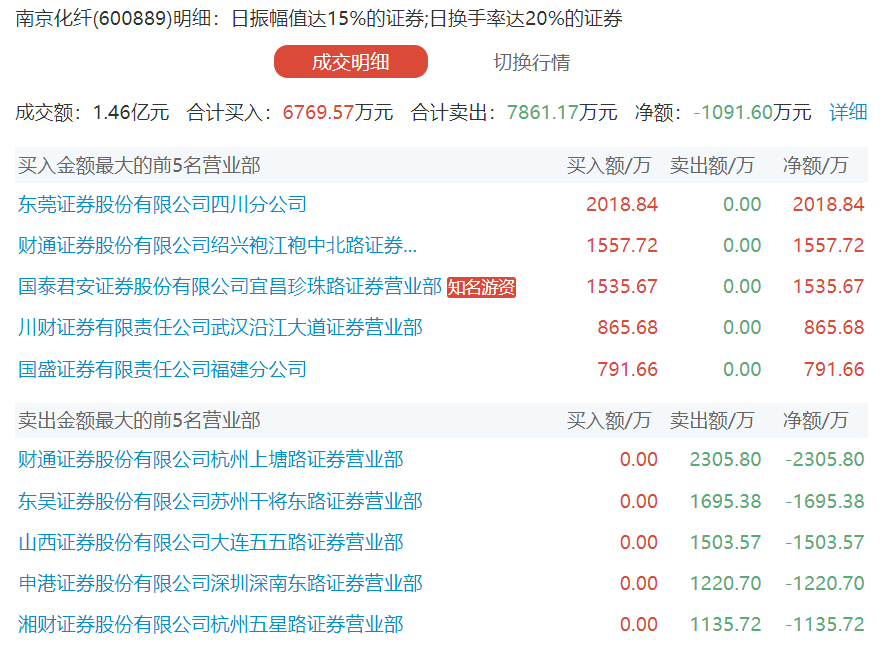Open 国泰君安证券宜昌珍珠路证券营业部 link
890x662 pixels.
(x=230, y=287)
